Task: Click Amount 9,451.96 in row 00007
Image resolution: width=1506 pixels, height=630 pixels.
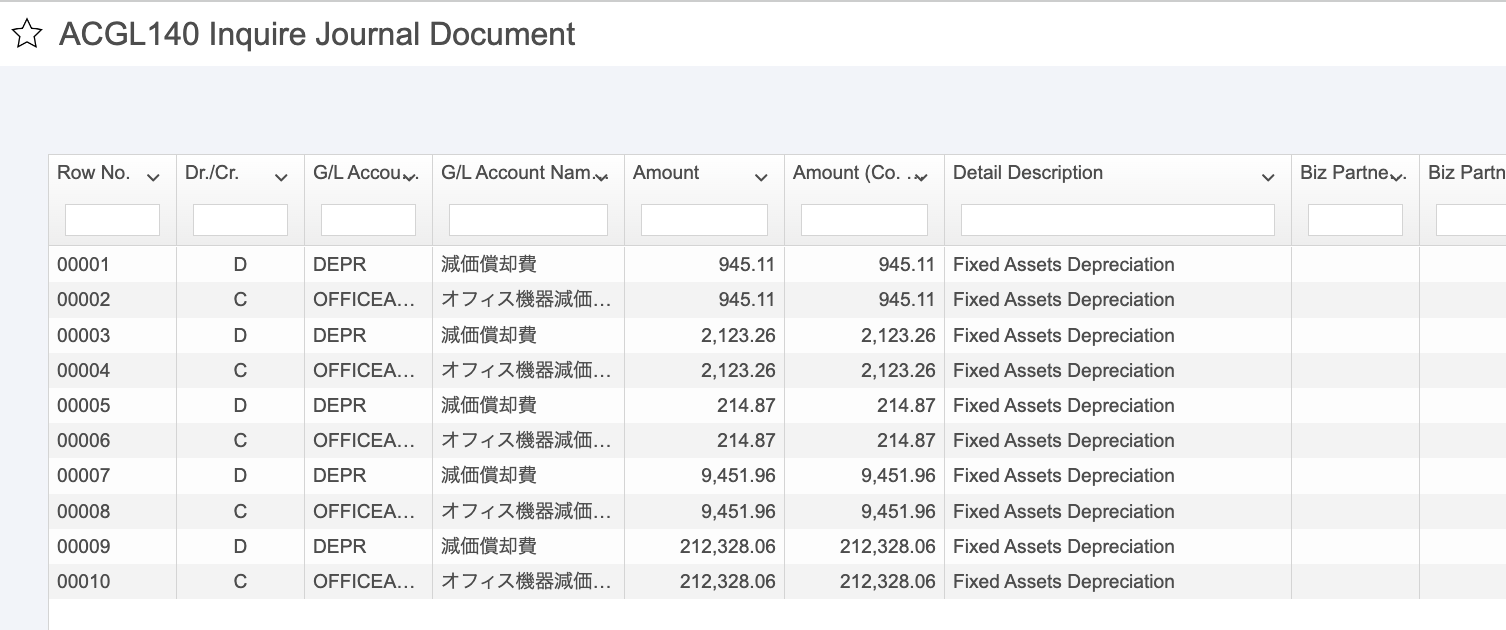Action: point(739,475)
